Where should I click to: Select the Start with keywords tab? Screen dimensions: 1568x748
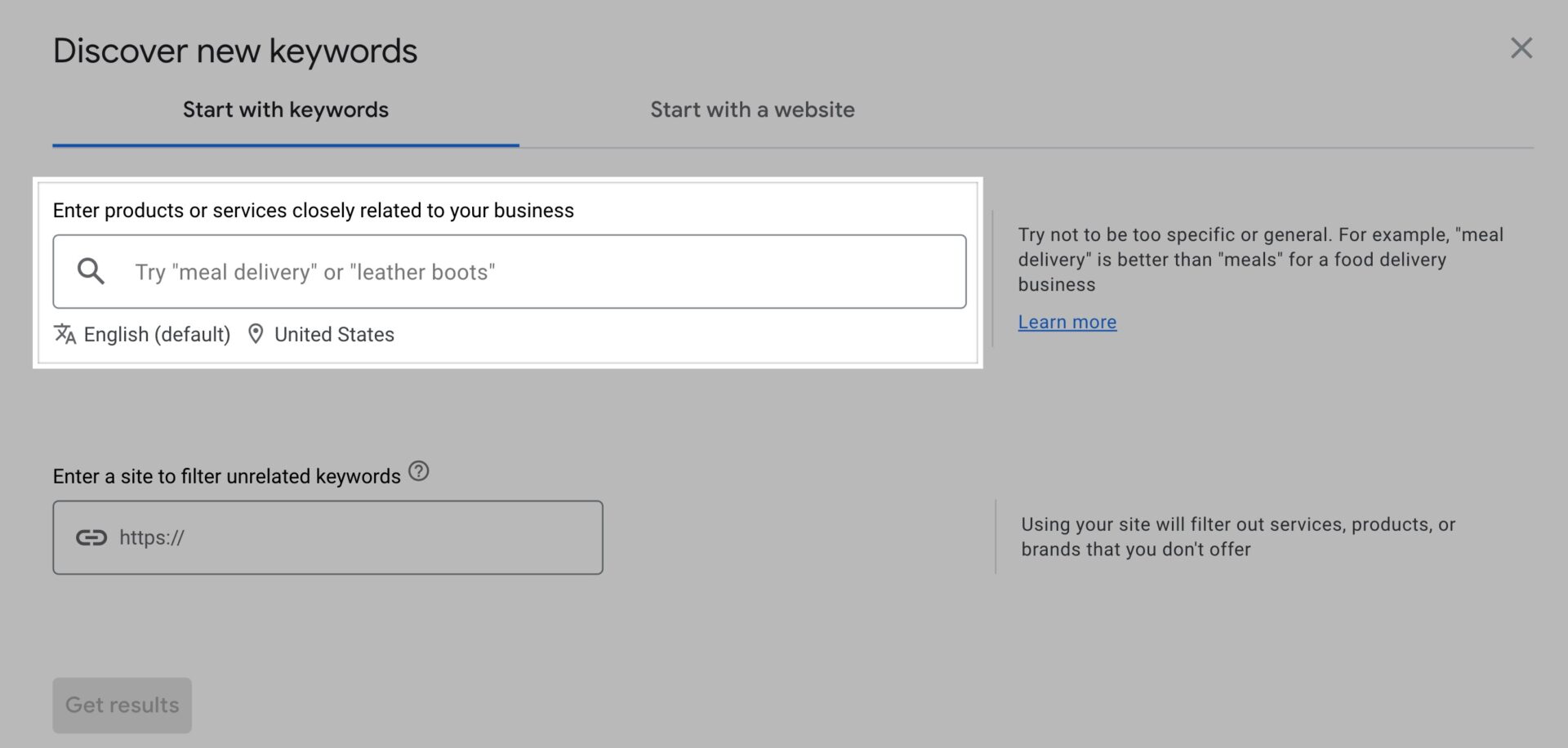click(285, 109)
